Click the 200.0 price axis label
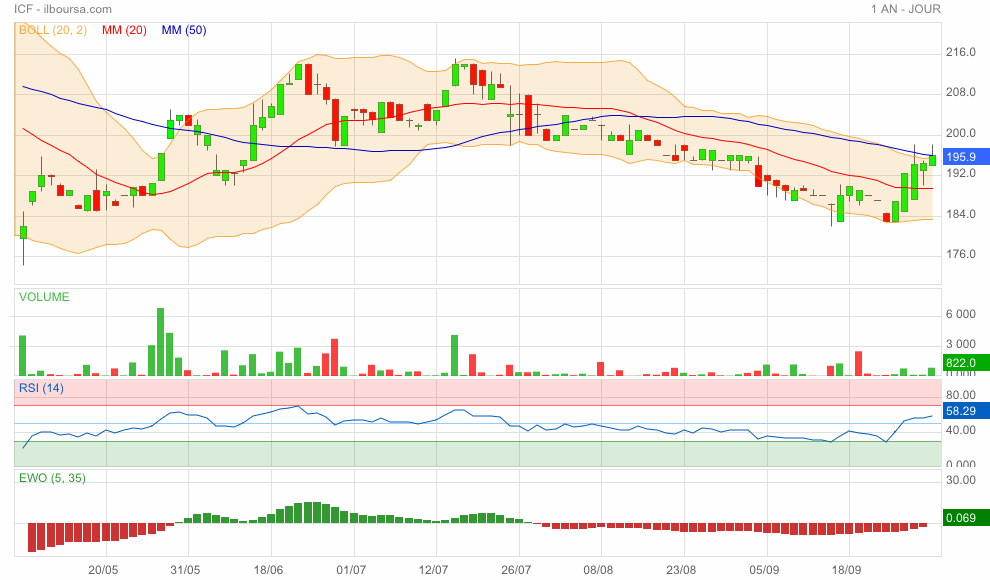The width and height of the screenshot is (990, 580). pos(960,133)
